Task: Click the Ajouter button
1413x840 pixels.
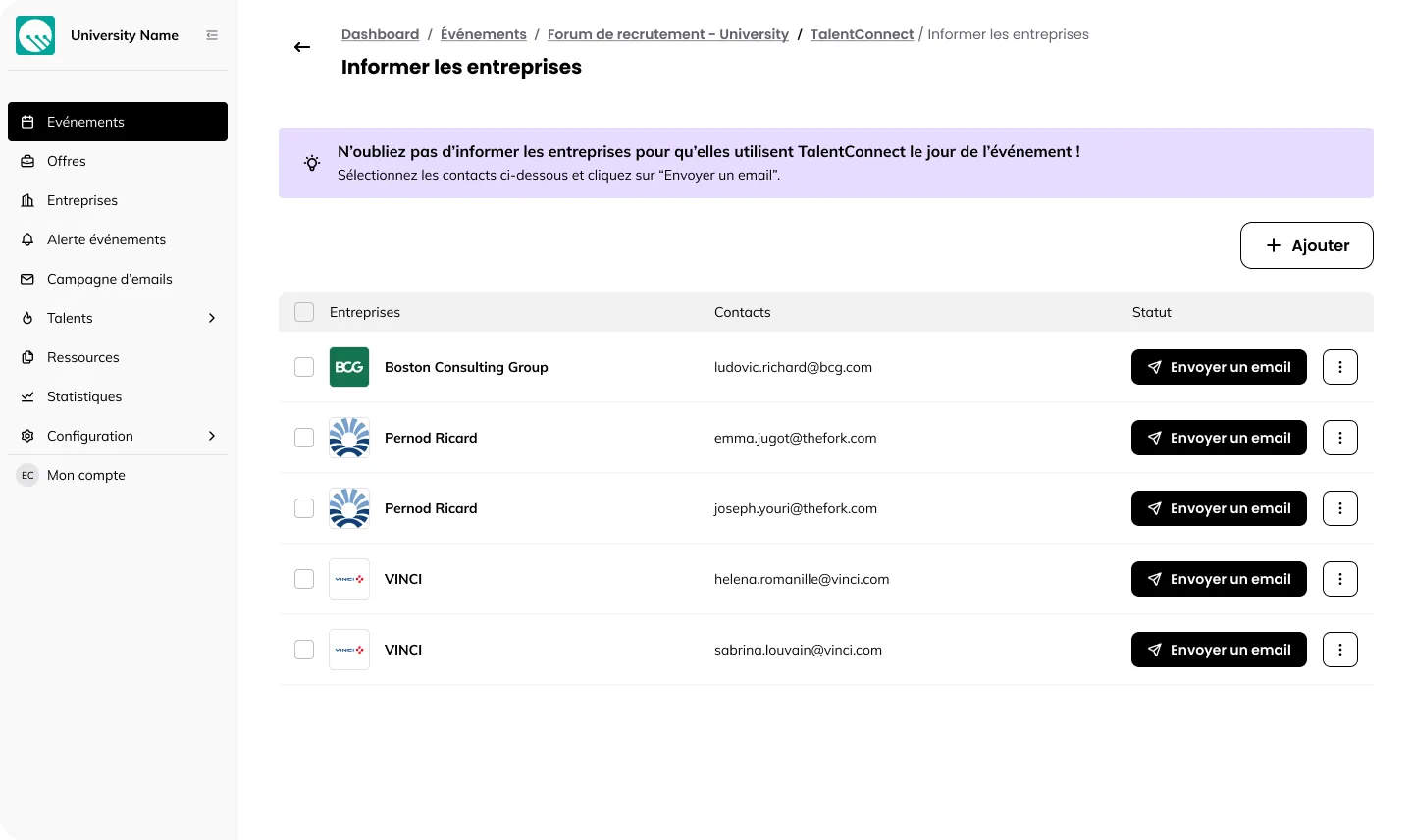Action: [1306, 245]
